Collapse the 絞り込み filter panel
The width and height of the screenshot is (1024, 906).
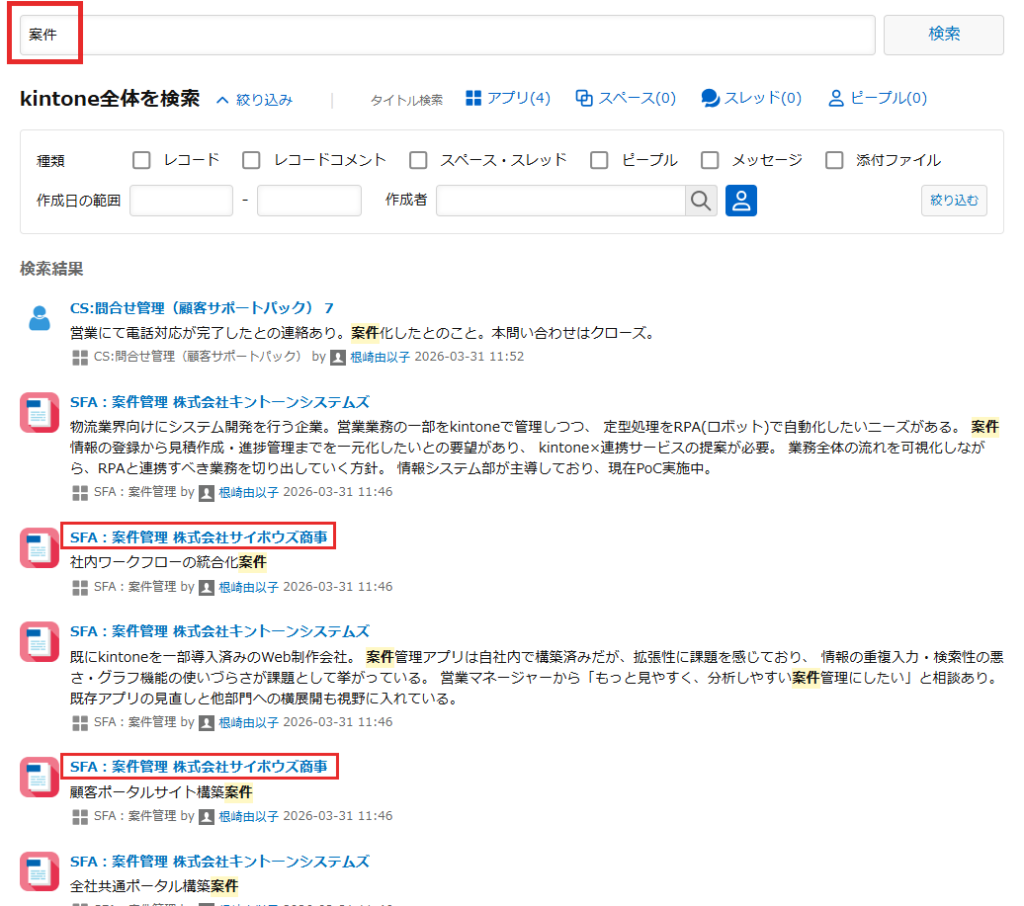(x=254, y=99)
